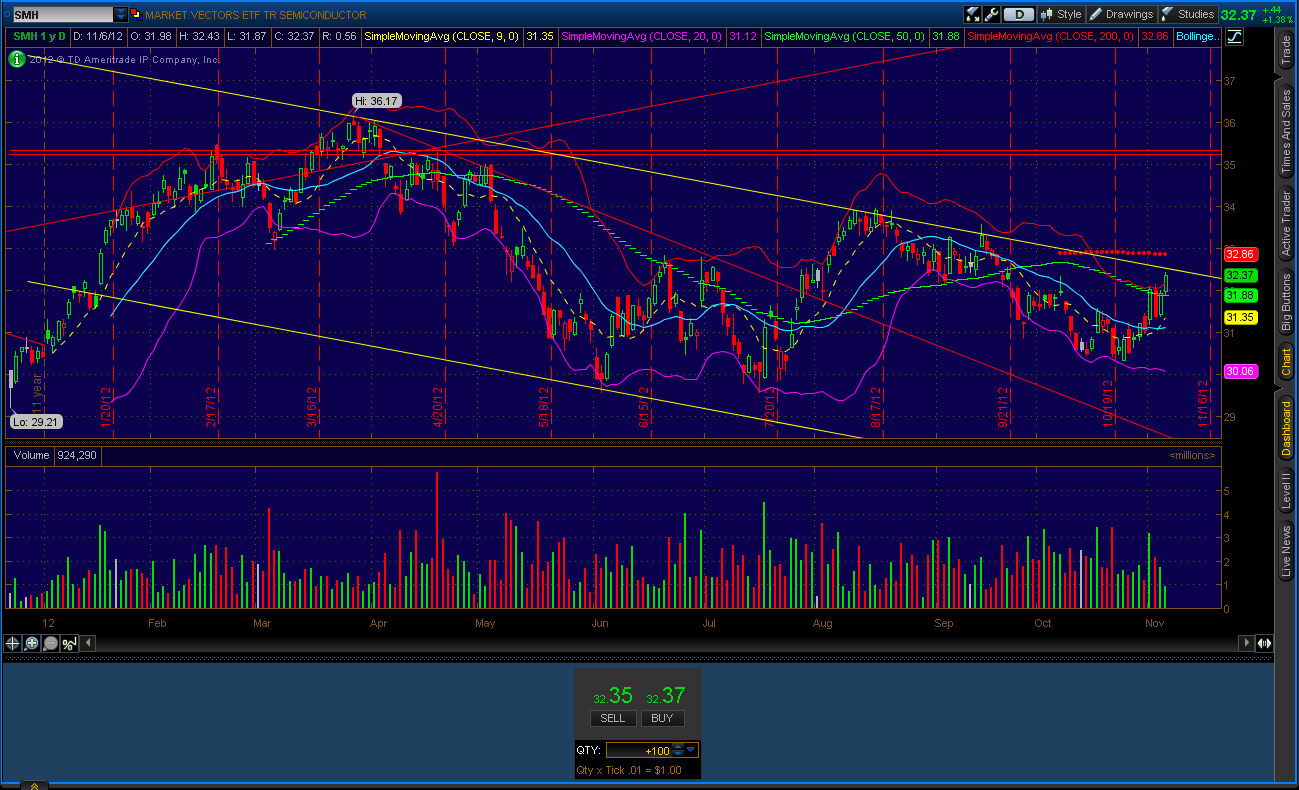This screenshot has height=790, width=1299.
Task: Click the crosshair pan icon below the chart
Action: (x=12, y=643)
